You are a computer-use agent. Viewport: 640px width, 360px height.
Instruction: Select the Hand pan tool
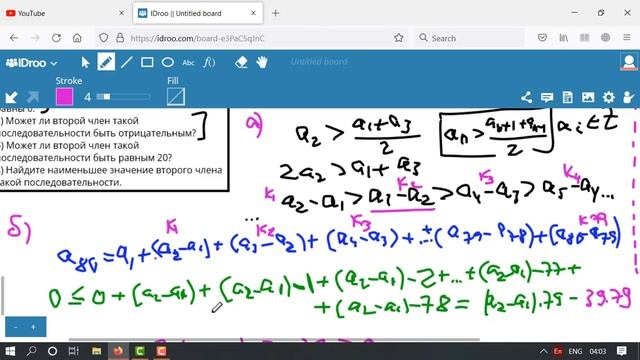tap(262, 62)
